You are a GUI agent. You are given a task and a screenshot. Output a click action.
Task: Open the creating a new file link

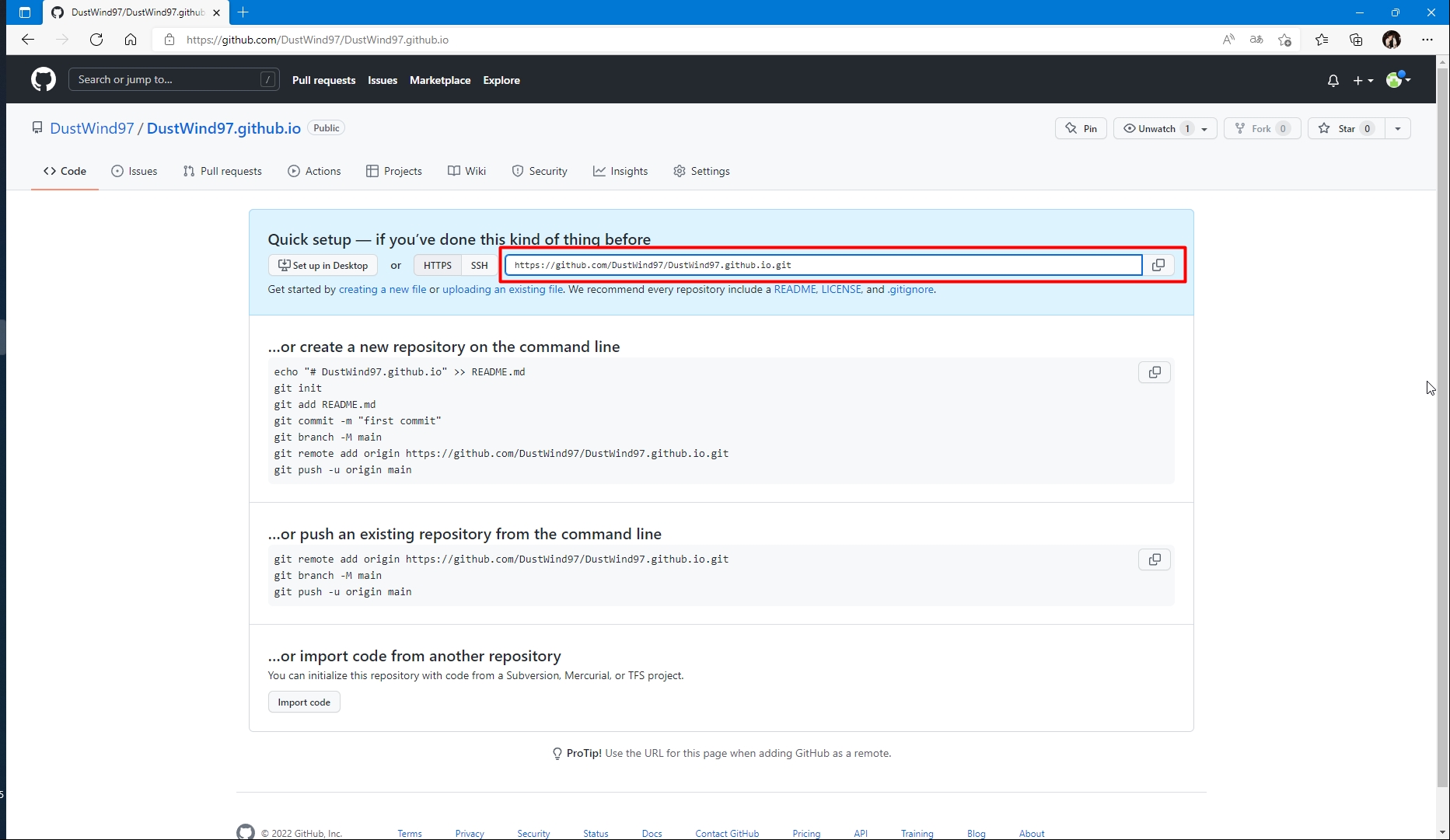[x=383, y=289]
